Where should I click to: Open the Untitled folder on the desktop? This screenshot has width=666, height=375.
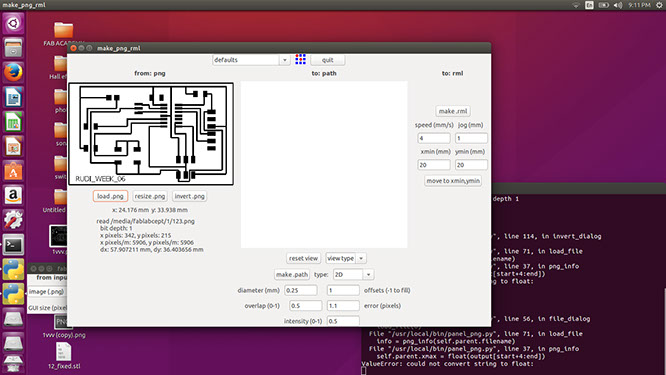point(56,201)
